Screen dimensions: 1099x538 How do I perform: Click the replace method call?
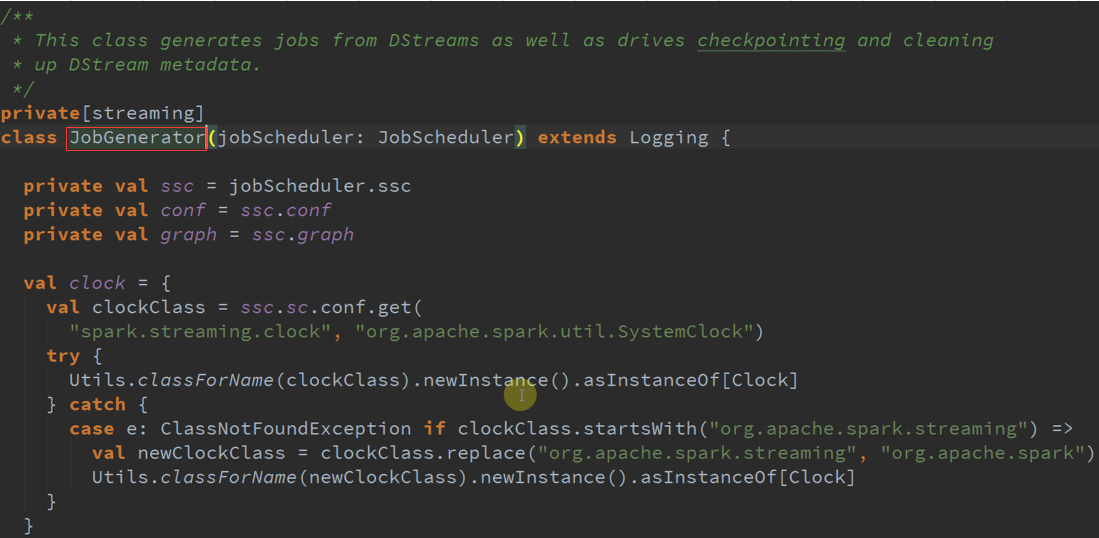tap(486, 453)
